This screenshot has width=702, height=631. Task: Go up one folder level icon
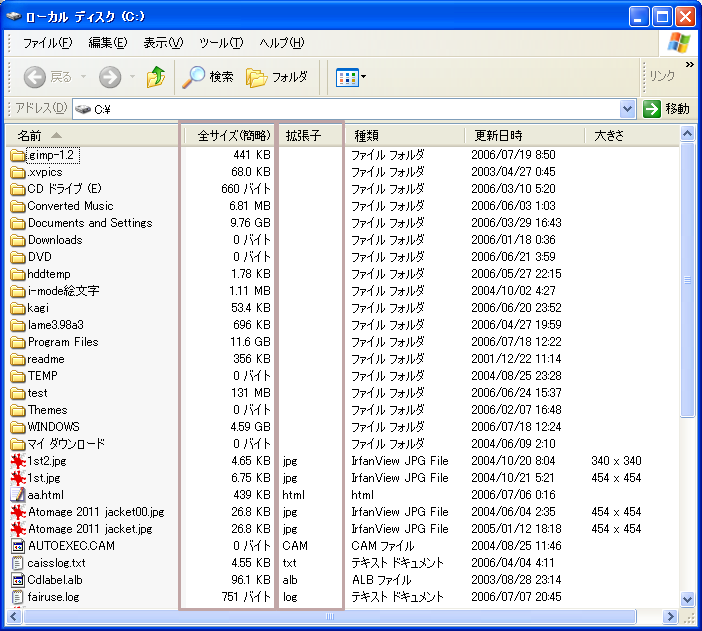(x=156, y=77)
